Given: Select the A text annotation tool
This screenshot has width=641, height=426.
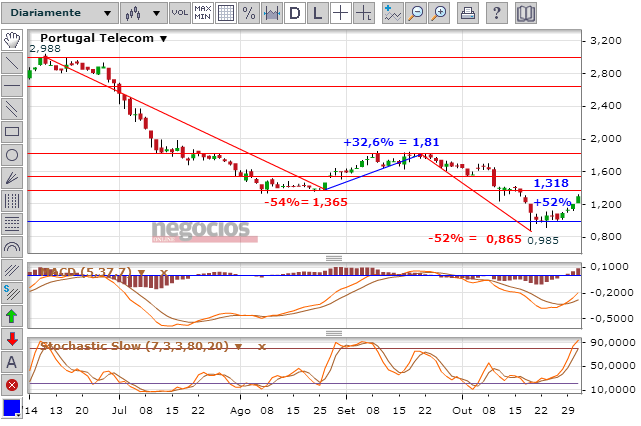Looking at the screenshot, I should point(12,362).
